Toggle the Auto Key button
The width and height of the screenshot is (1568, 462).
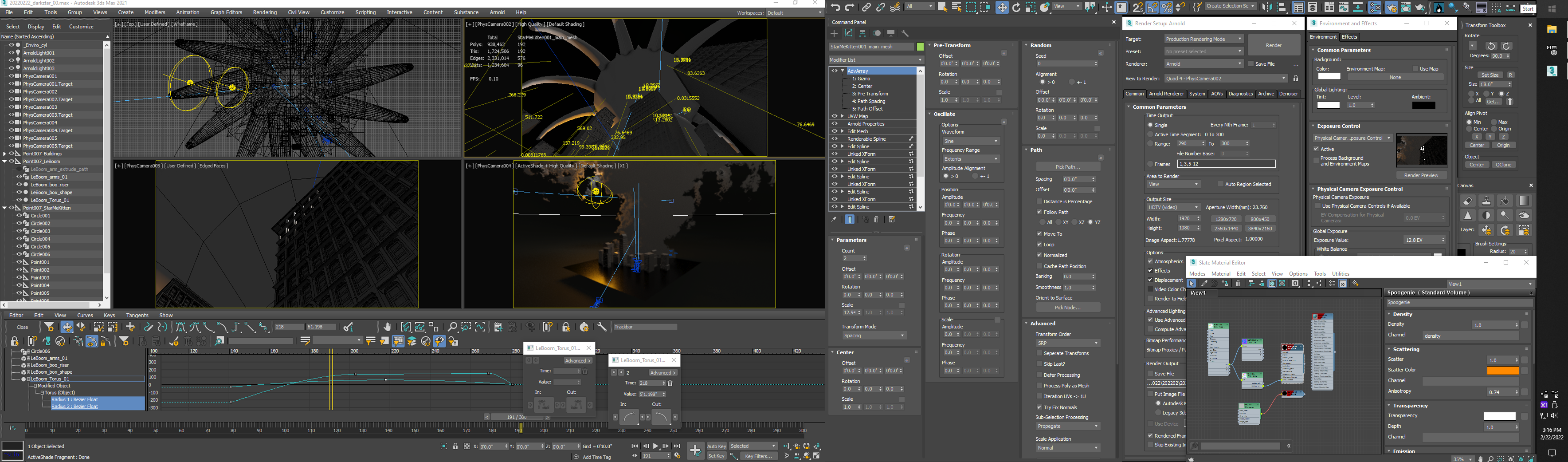[717, 447]
